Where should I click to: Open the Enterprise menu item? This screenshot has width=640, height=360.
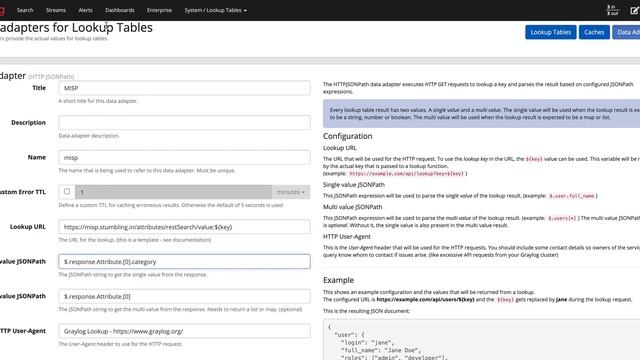click(159, 10)
